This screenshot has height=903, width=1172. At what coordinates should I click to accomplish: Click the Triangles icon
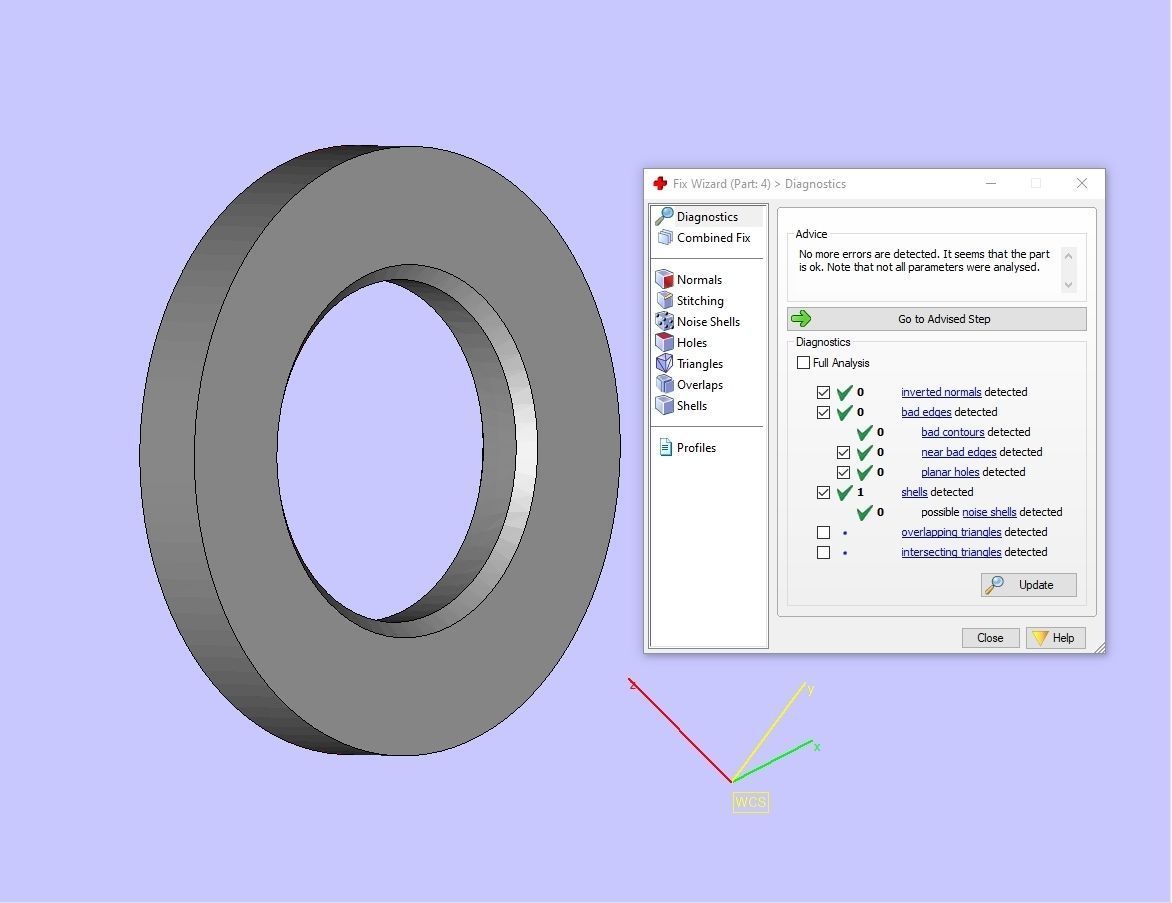coord(664,363)
